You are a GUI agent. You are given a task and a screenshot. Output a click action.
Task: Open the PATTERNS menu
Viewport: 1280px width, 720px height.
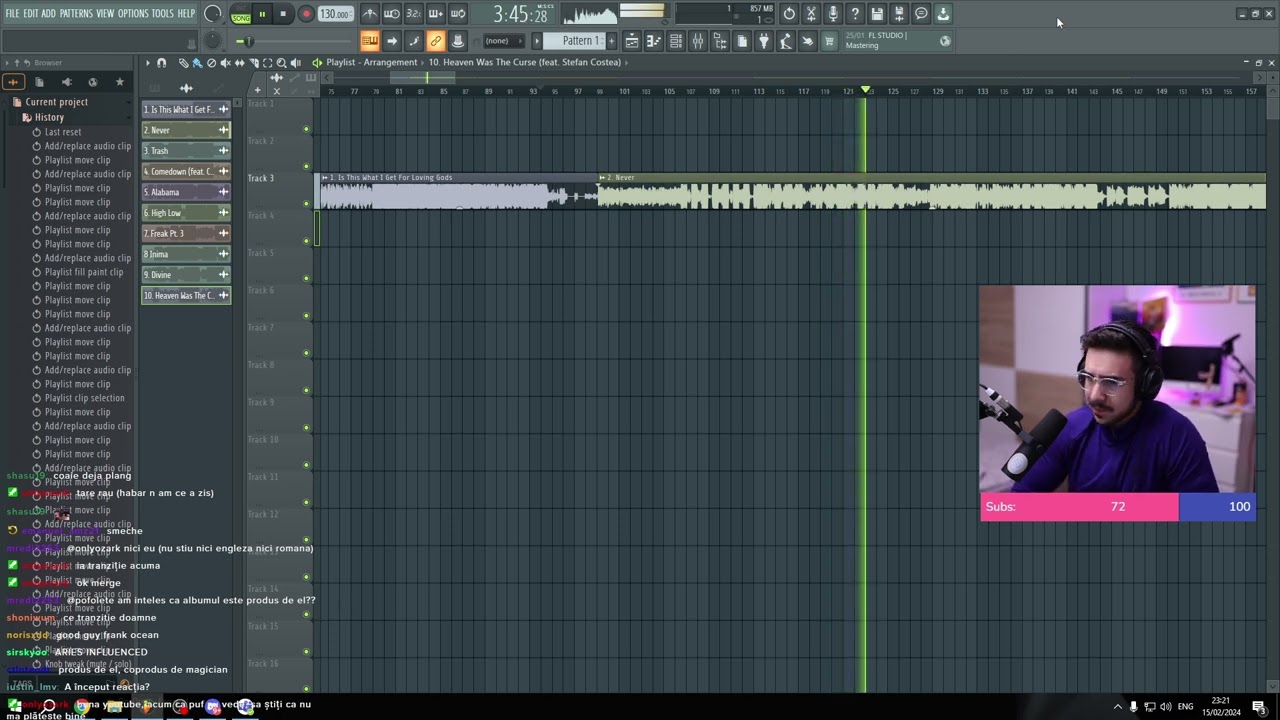(x=76, y=14)
